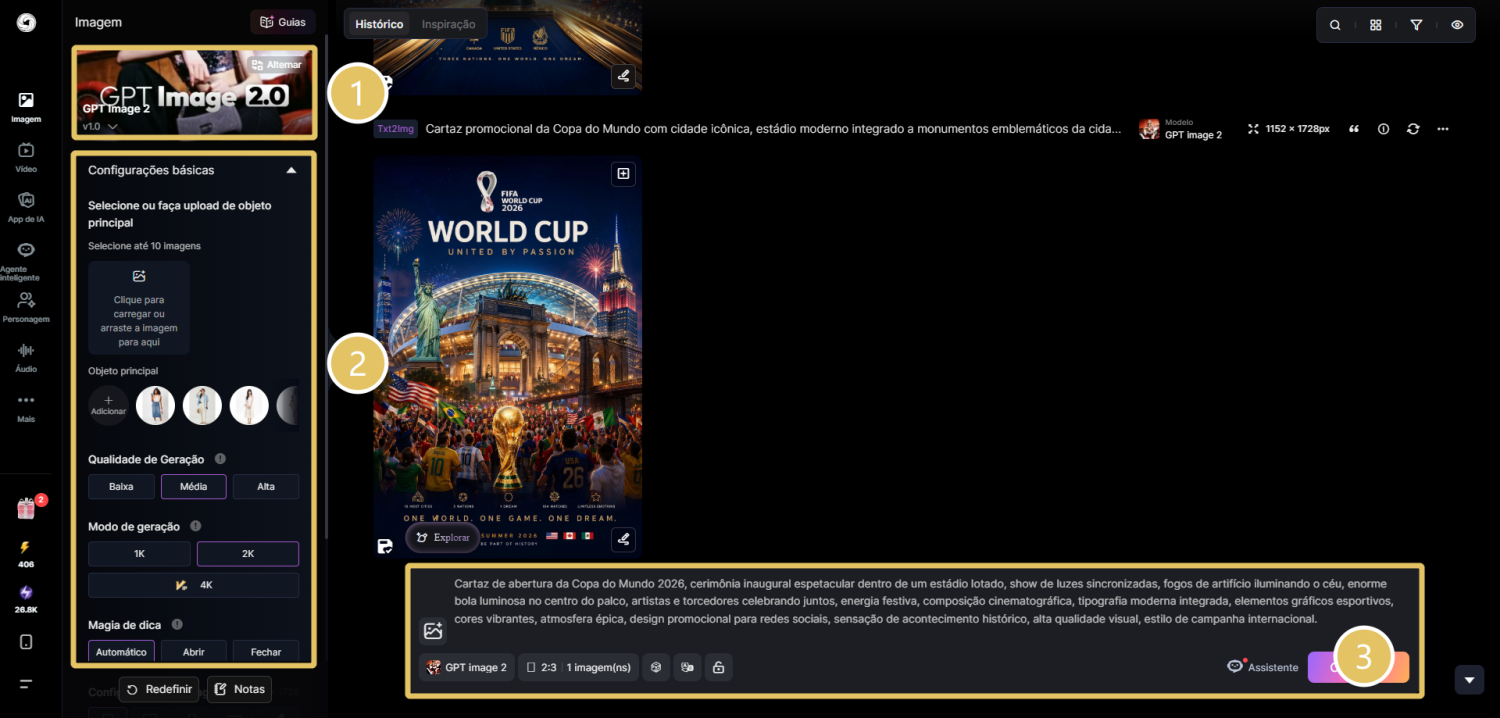
Task: Click the add image icon in prompt box
Action: pos(433,631)
